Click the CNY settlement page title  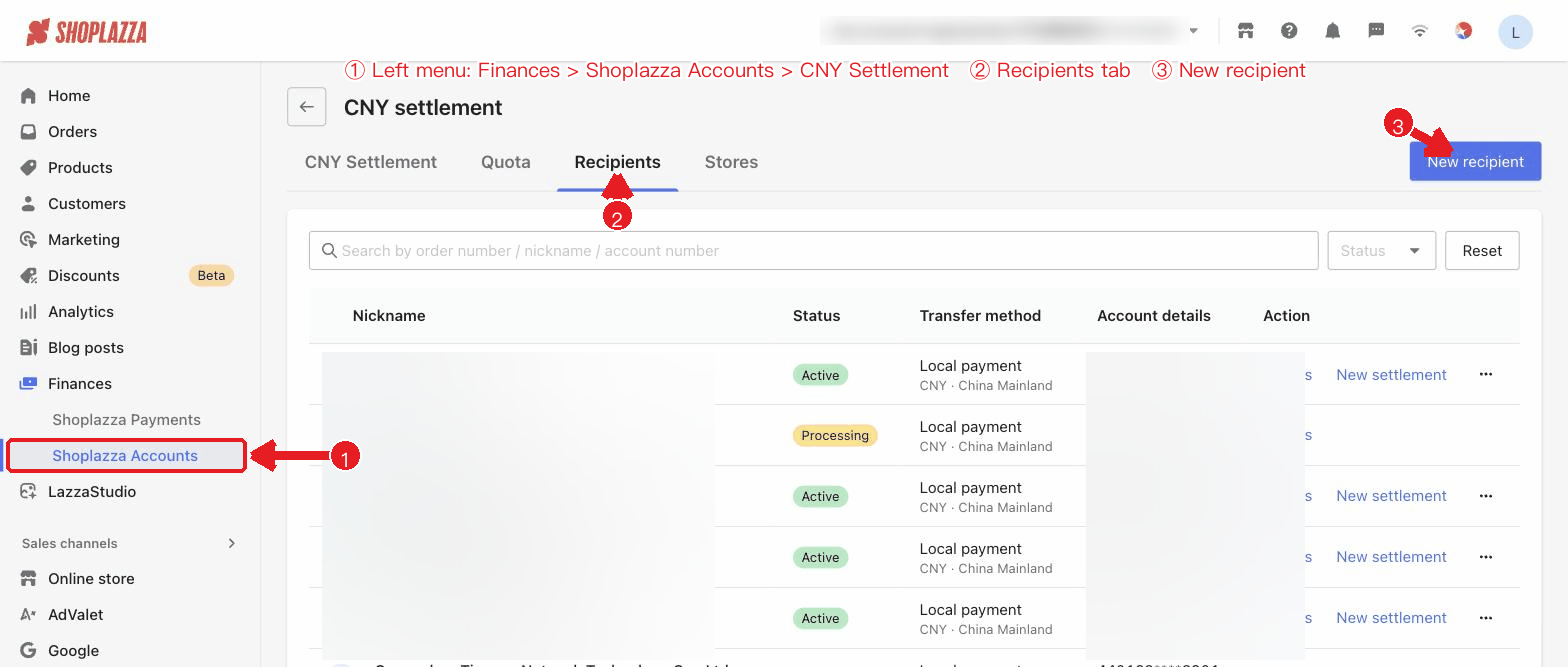(x=423, y=108)
